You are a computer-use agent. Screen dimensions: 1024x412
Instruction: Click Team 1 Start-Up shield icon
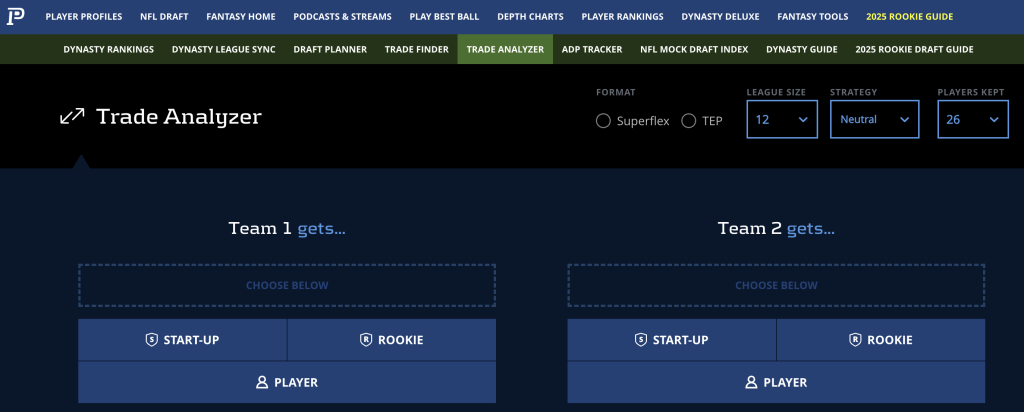(x=150, y=340)
